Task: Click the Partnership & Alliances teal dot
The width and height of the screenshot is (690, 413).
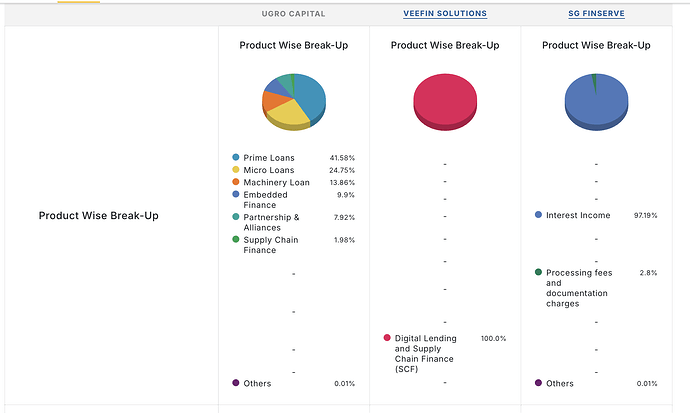Action: pyautogui.click(x=236, y=216)
